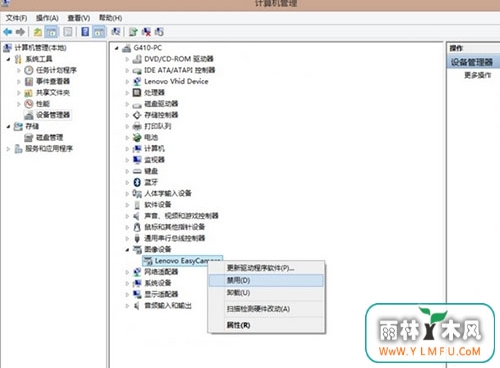Viewport: 500px width, 368px height.
Task: Collapse the 系统工具 system tools tree
Action: point(9,59)
